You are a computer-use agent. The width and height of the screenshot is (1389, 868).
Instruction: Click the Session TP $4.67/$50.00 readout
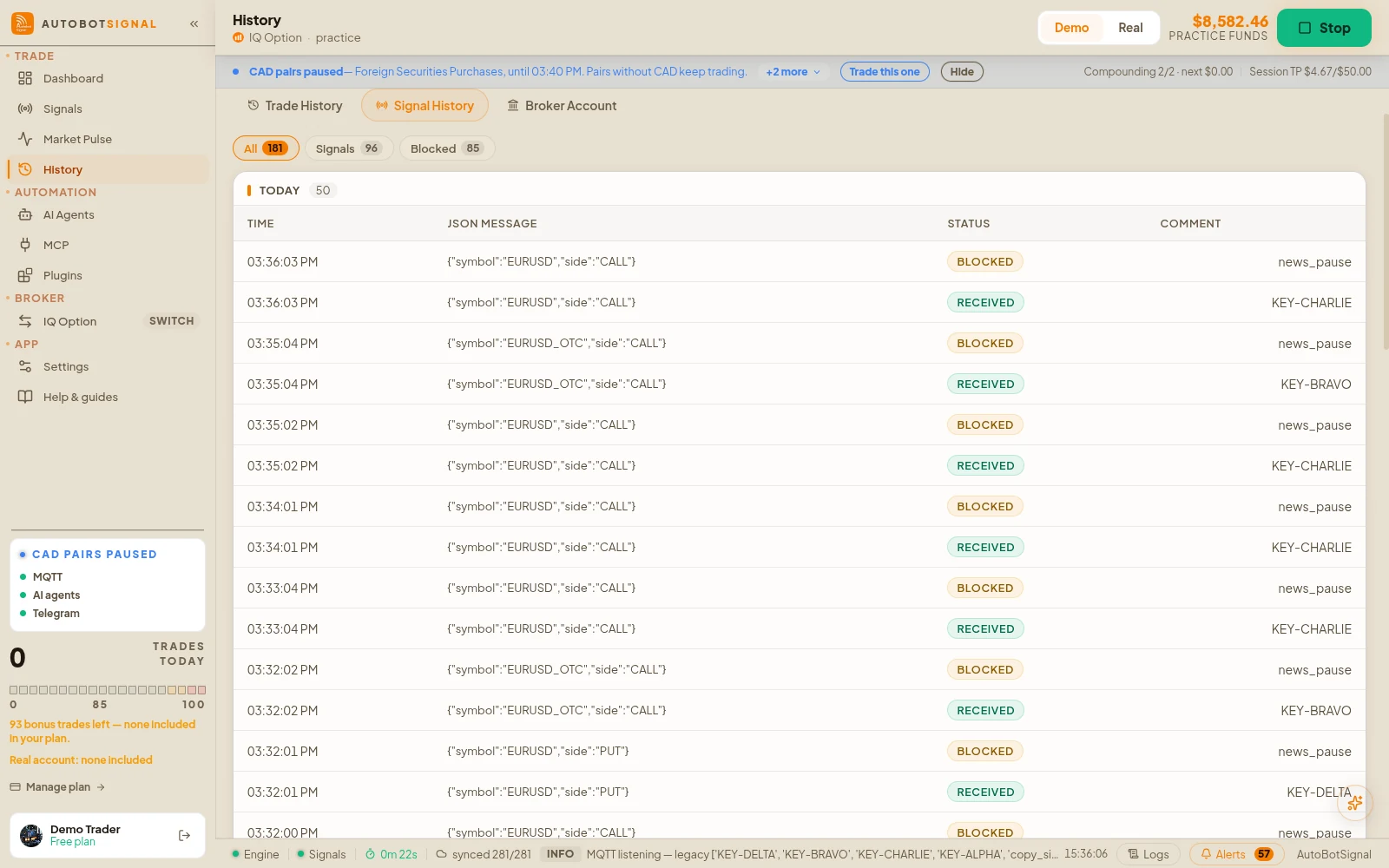1310,72
